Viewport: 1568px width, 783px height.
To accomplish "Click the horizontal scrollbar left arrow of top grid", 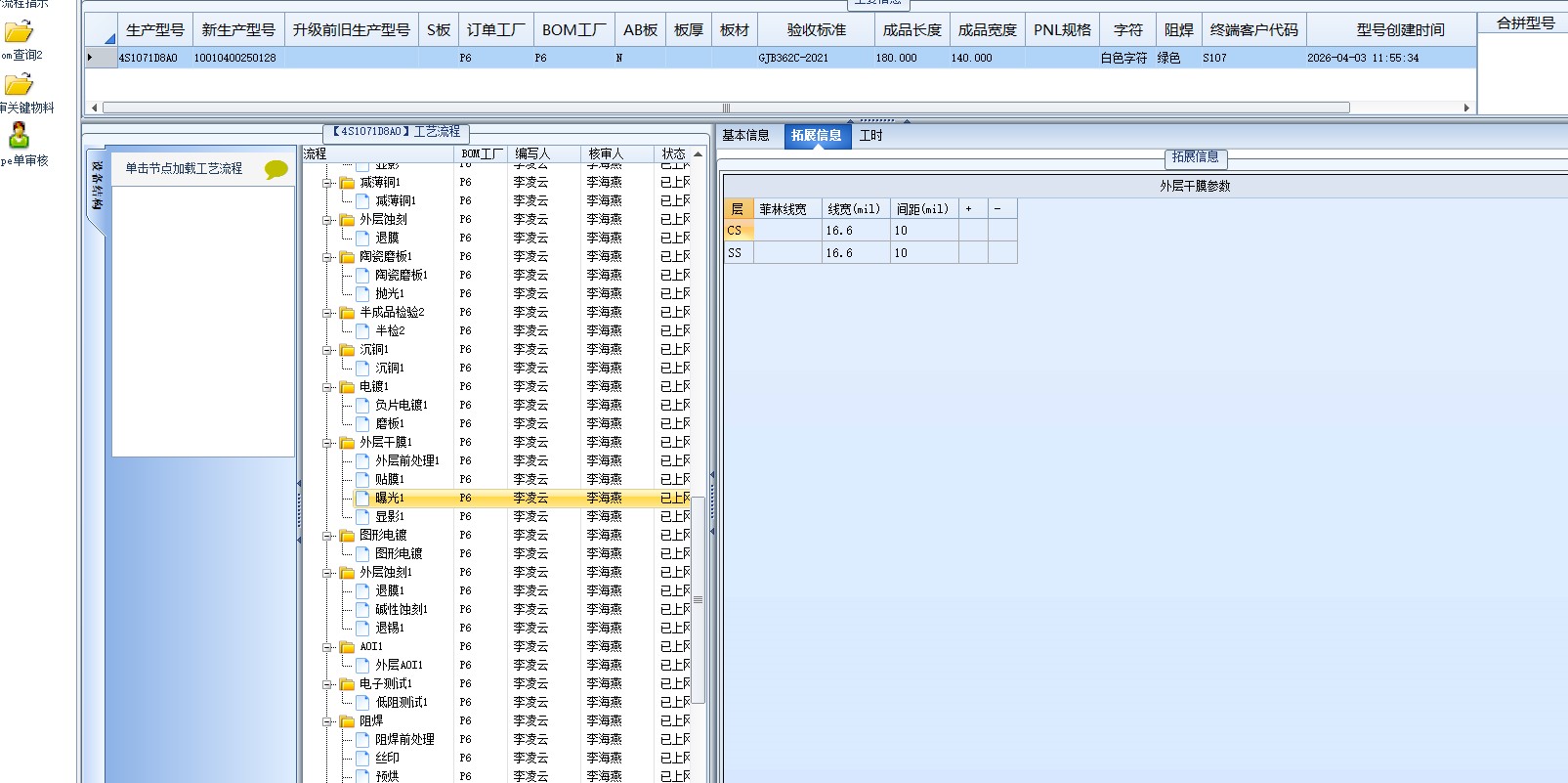I will 94,108.
